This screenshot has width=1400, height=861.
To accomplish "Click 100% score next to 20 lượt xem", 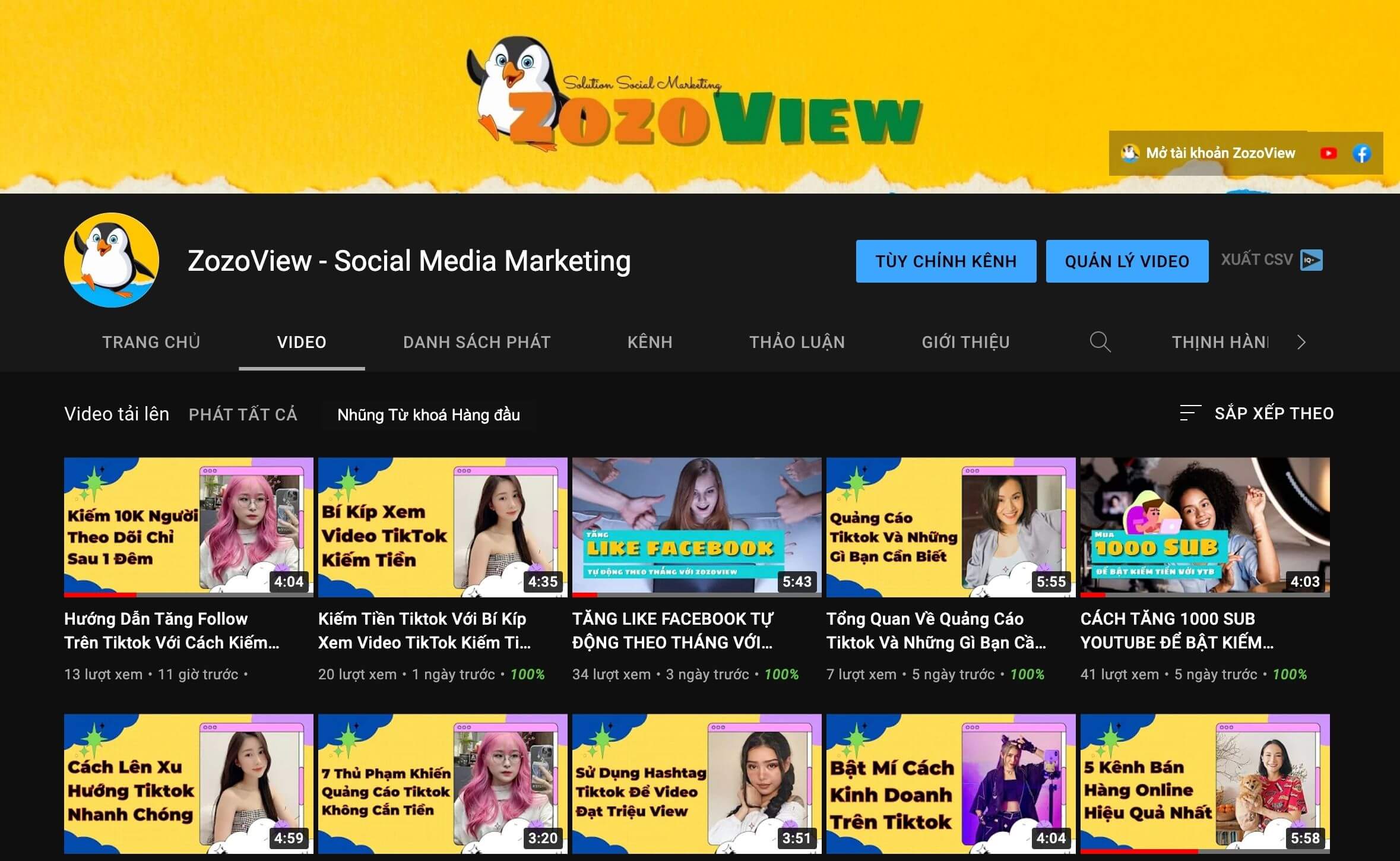I will 527,675.
